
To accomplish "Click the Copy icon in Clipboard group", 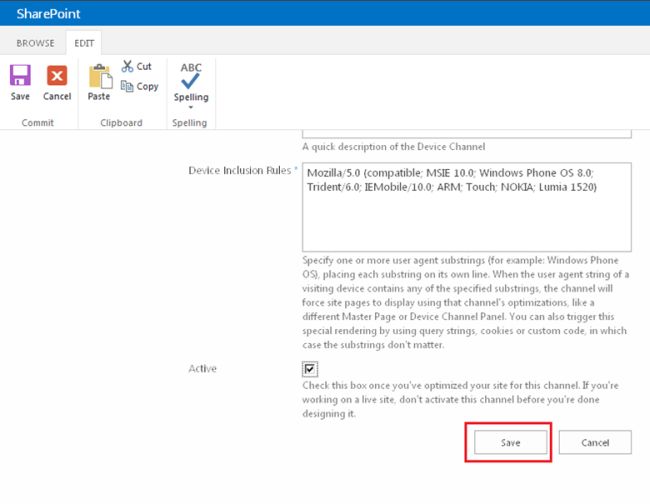I will click(x=127, y=86).
